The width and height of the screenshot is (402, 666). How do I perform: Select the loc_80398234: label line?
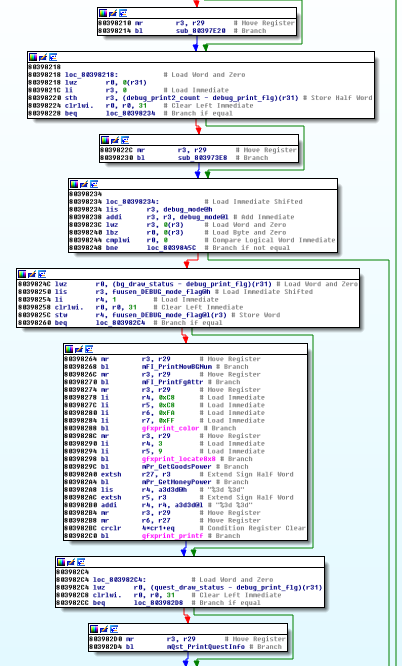point(133,202)
